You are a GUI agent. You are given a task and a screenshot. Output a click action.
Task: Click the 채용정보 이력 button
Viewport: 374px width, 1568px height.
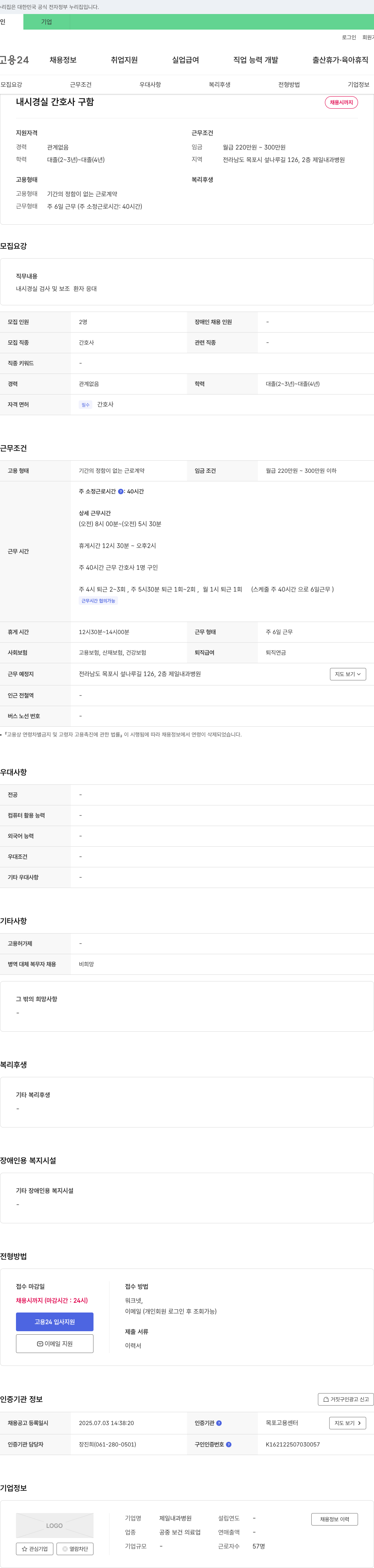pos(334,1519)
